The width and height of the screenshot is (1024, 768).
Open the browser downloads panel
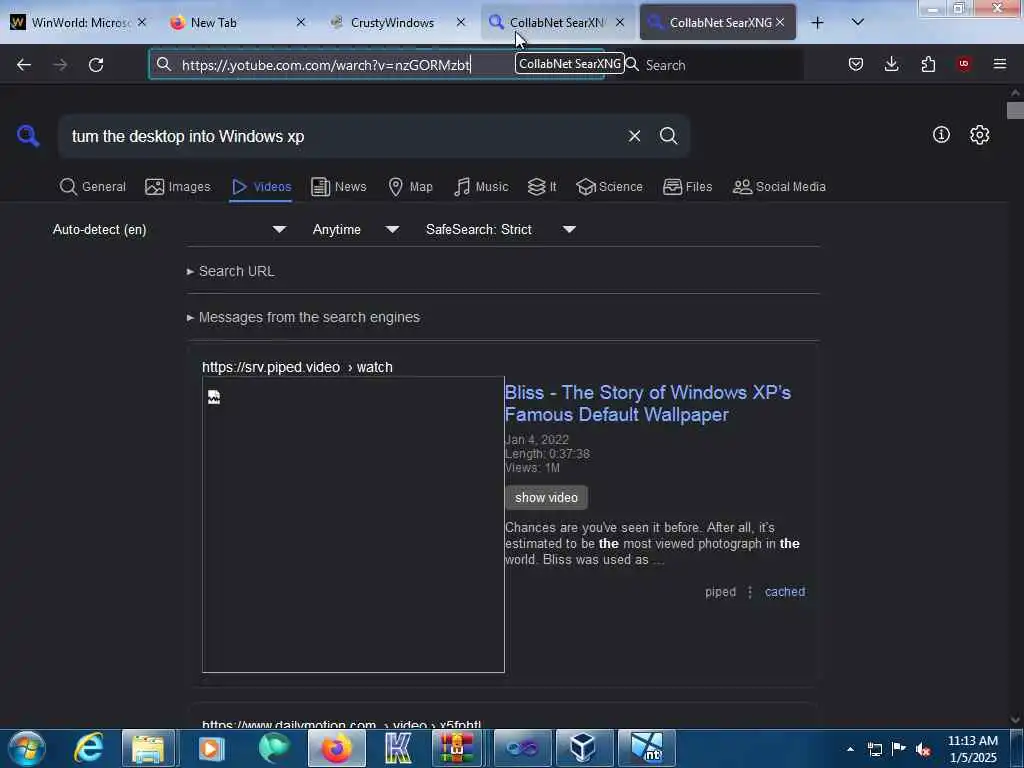pos(891,64)
